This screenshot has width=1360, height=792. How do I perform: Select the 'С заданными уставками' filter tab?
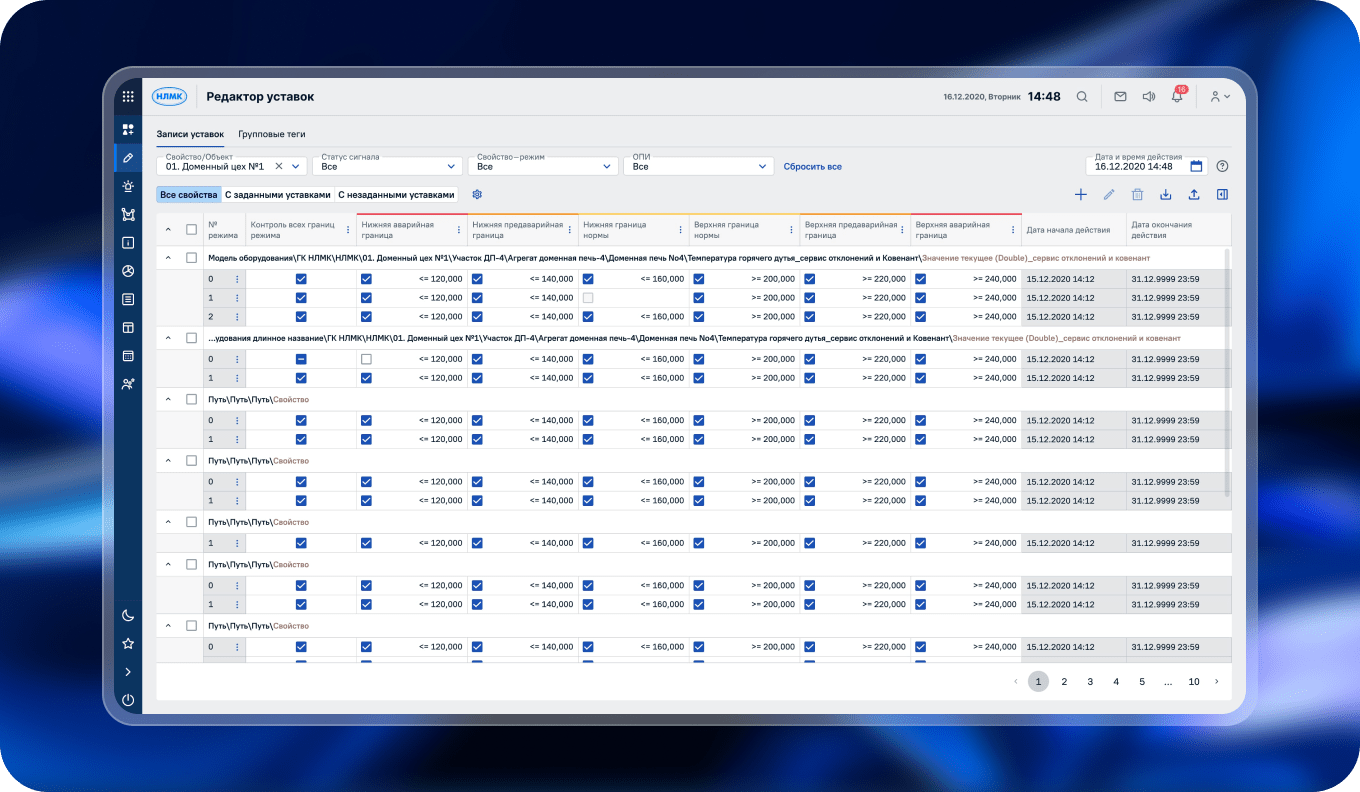click(277, 195)
